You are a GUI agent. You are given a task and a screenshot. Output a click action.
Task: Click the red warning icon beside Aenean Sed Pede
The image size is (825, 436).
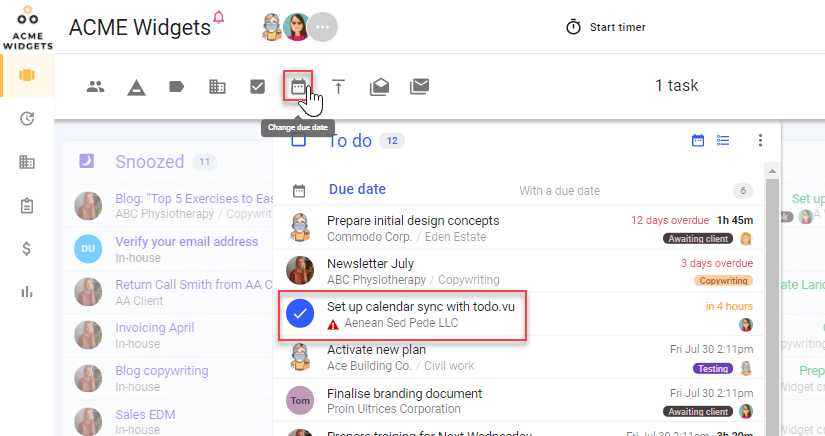333,325
